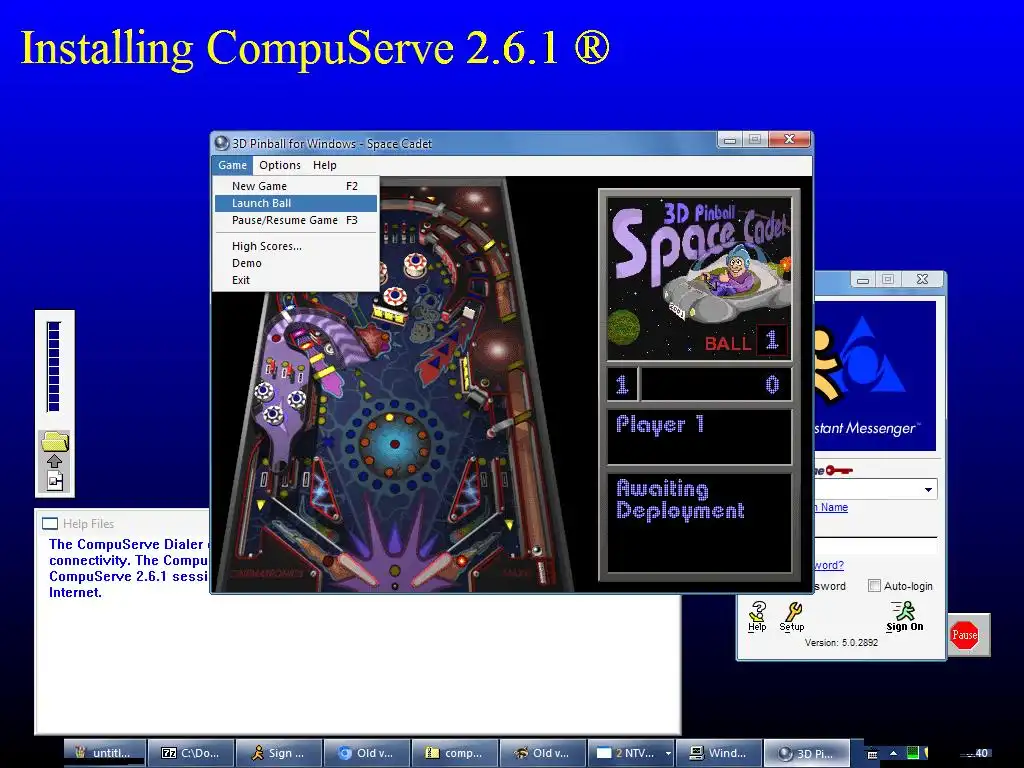
Task: Select Launch Ball in the Game menu
Action: pos(296,203)
